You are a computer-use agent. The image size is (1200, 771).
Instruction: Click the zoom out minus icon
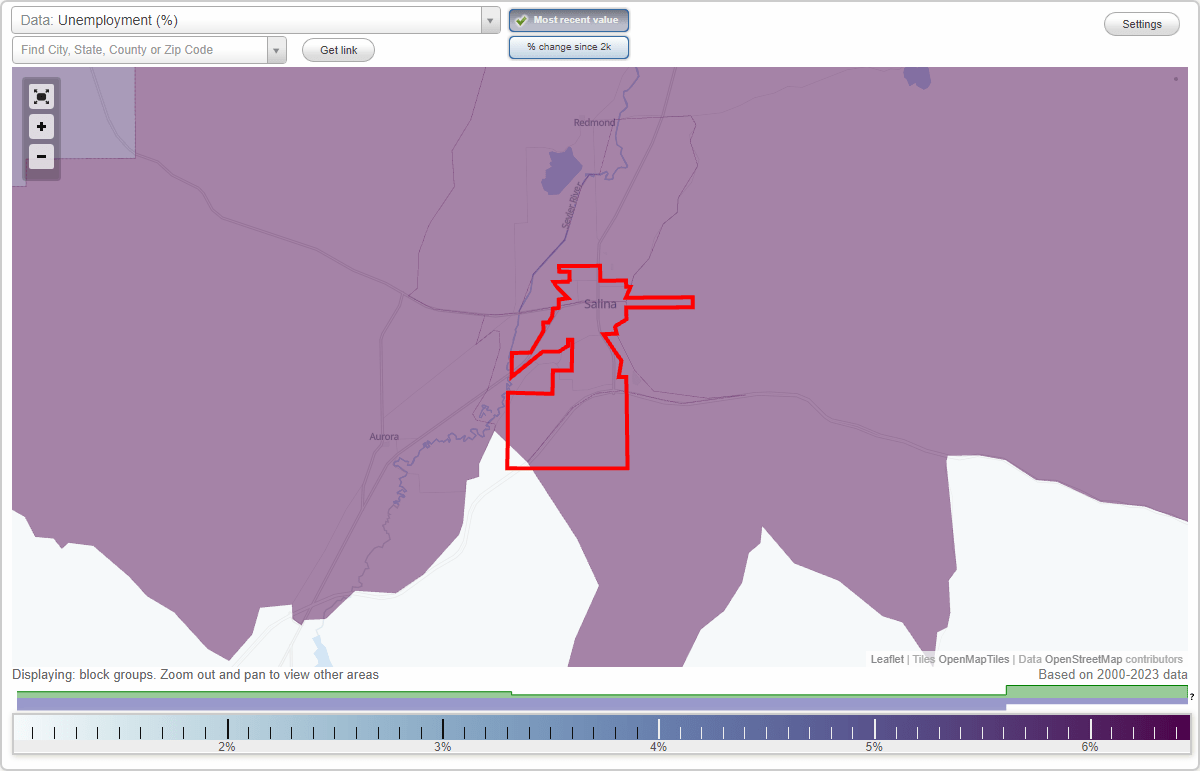coord(41,157)
